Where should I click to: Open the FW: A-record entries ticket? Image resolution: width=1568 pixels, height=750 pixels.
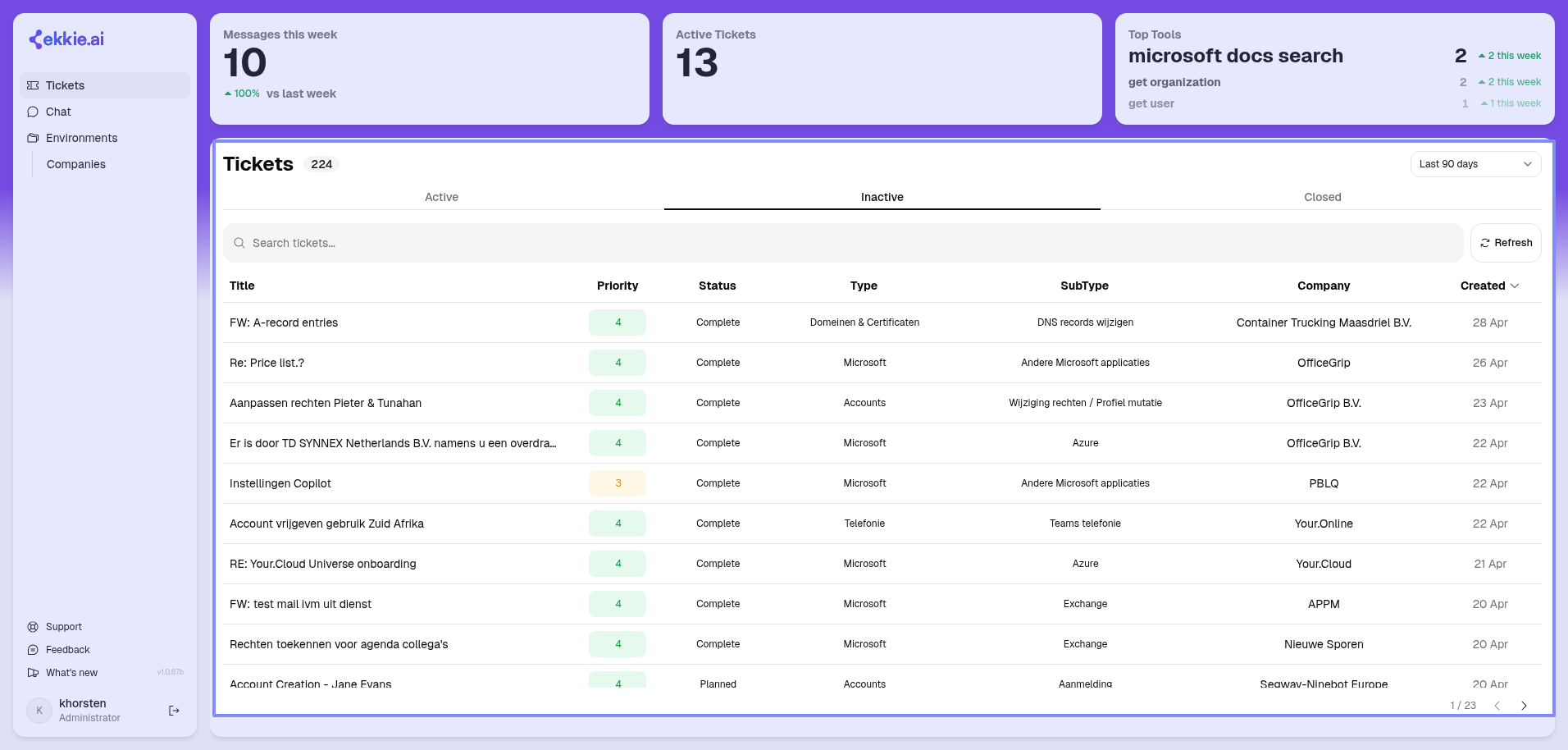284,322
